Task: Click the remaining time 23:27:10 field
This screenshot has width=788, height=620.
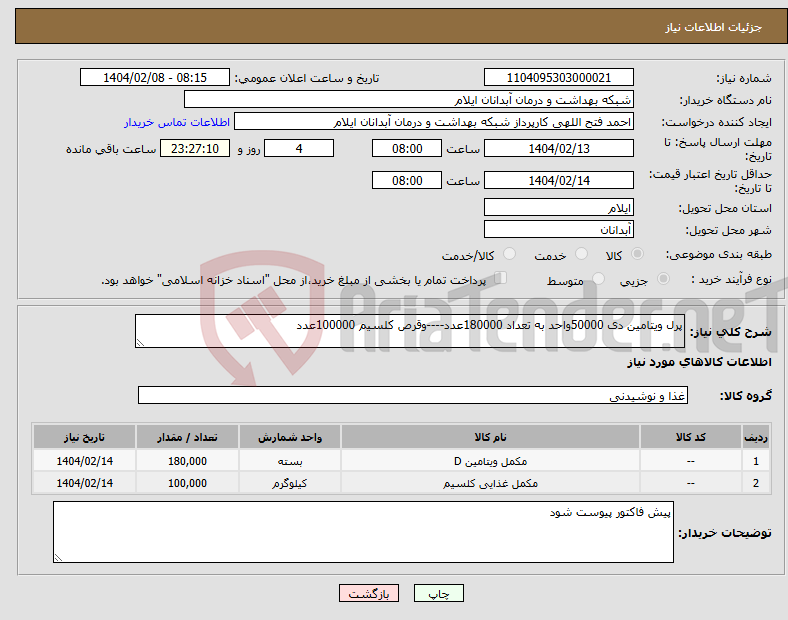Action: 195,148
